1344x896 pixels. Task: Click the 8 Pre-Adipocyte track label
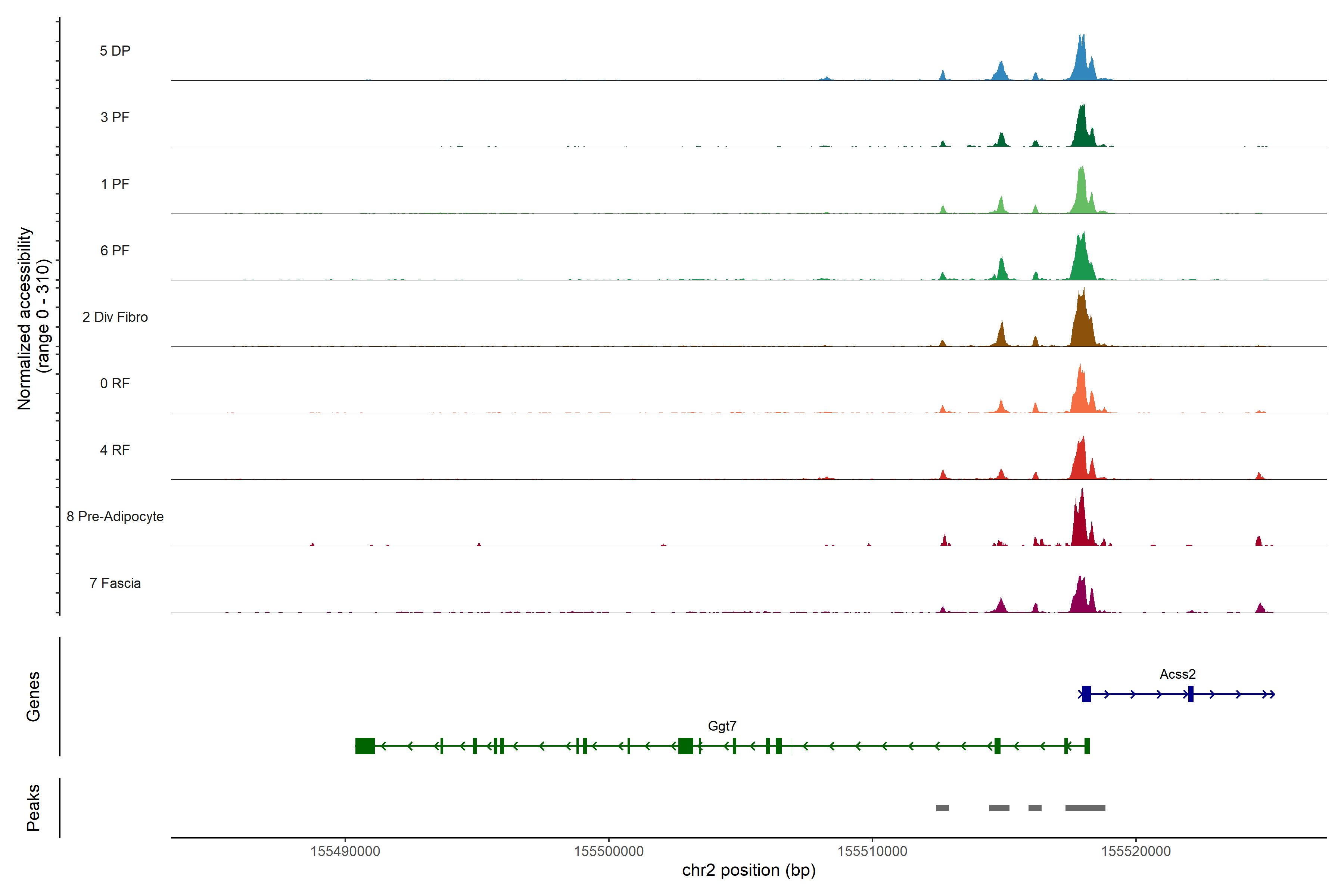tap(115, 517)
